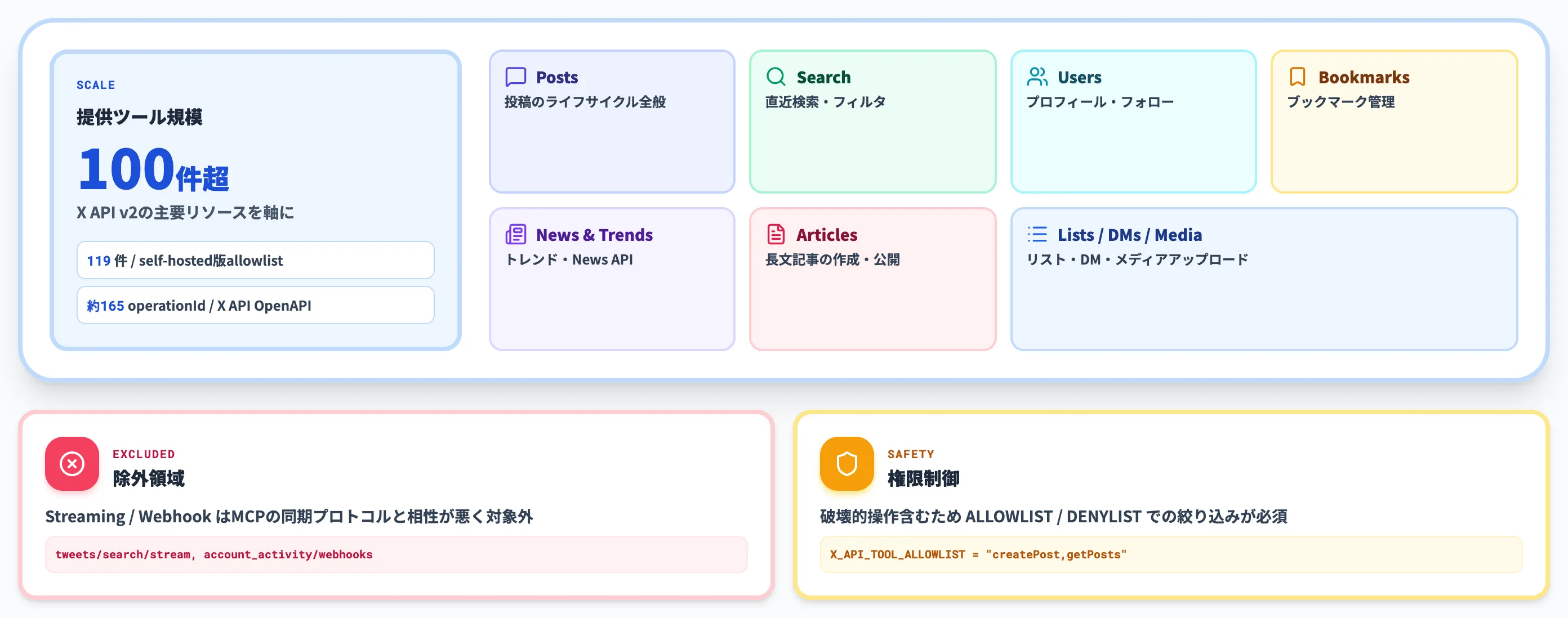The height and width of the screenshot is (618, 1568).
Task: Click the SAFETY label
Action: pos(911,454)
